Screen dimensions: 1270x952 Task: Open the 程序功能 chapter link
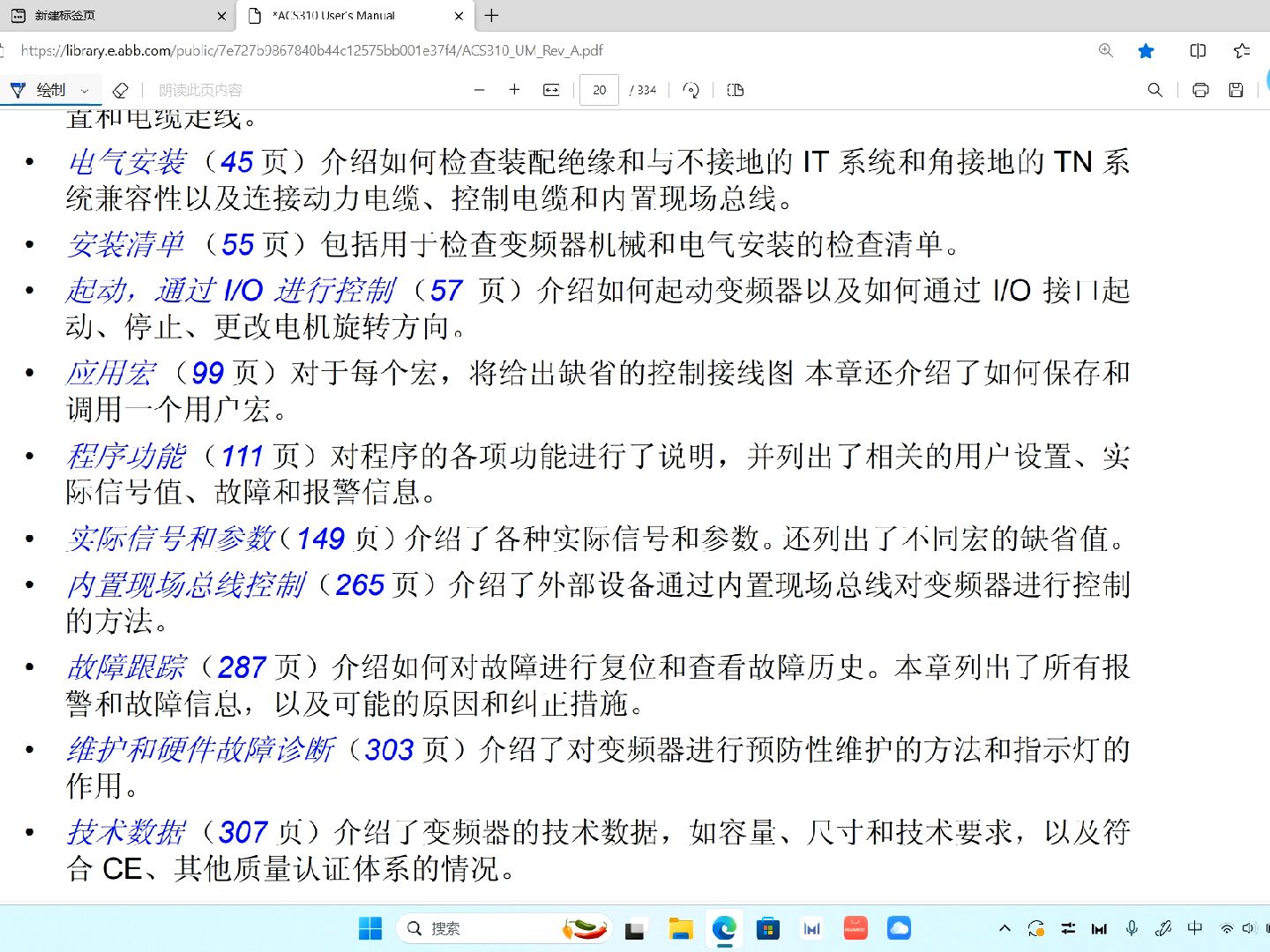click(126, 456)
